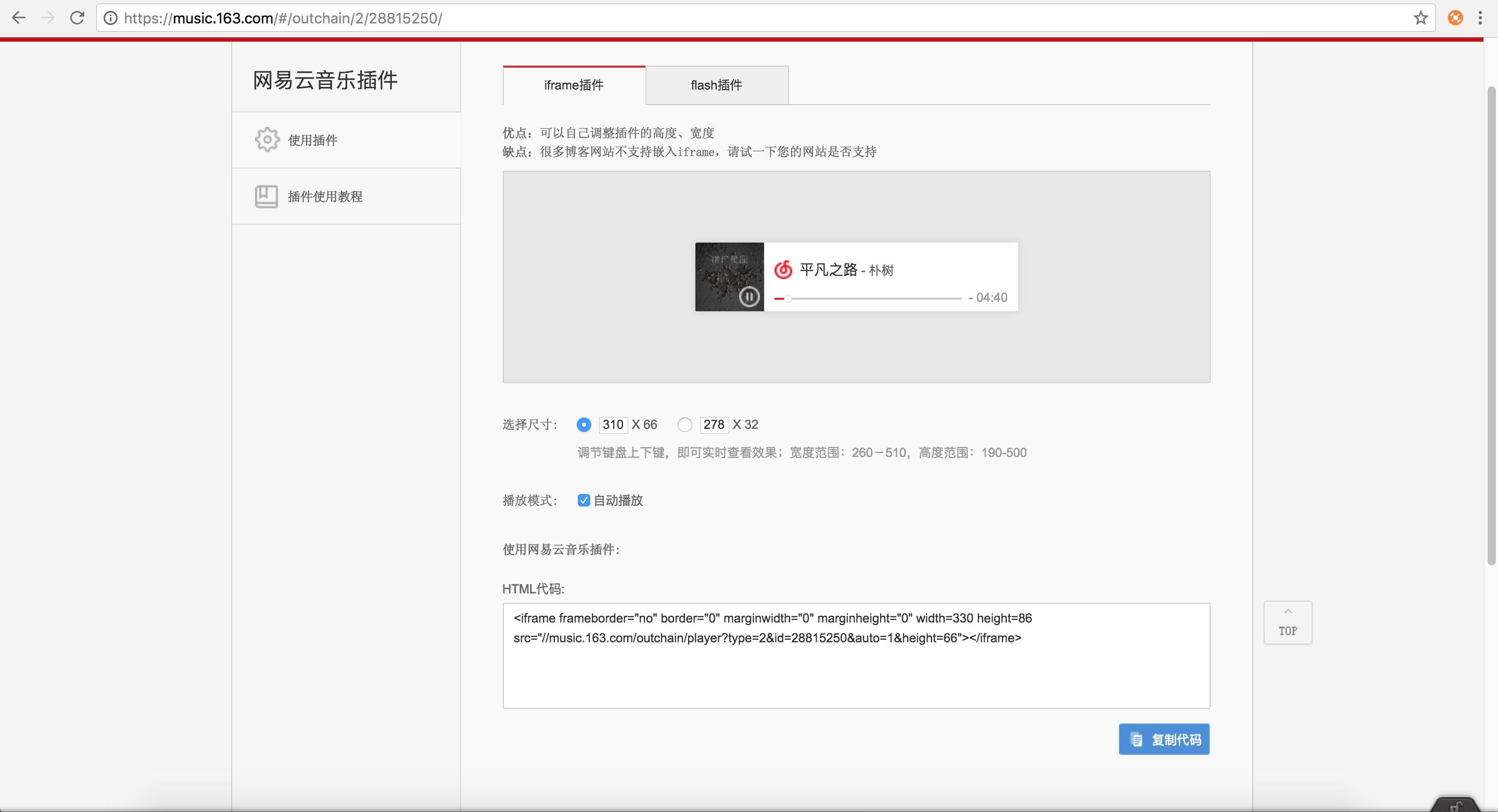Uncheck the 自动播放 checkbox
1498x812 pixels.
pos(584,500)
